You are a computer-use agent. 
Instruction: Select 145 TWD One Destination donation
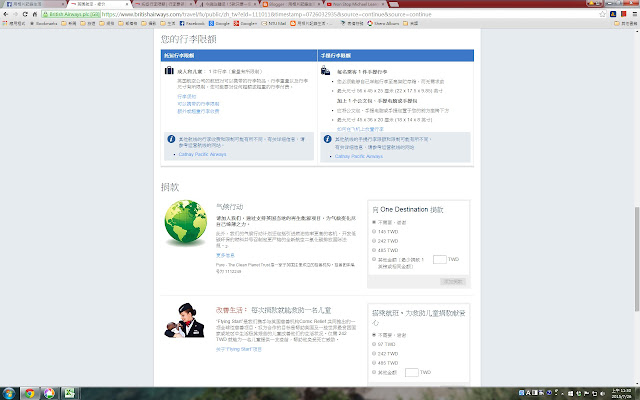(x=374, y=231)
